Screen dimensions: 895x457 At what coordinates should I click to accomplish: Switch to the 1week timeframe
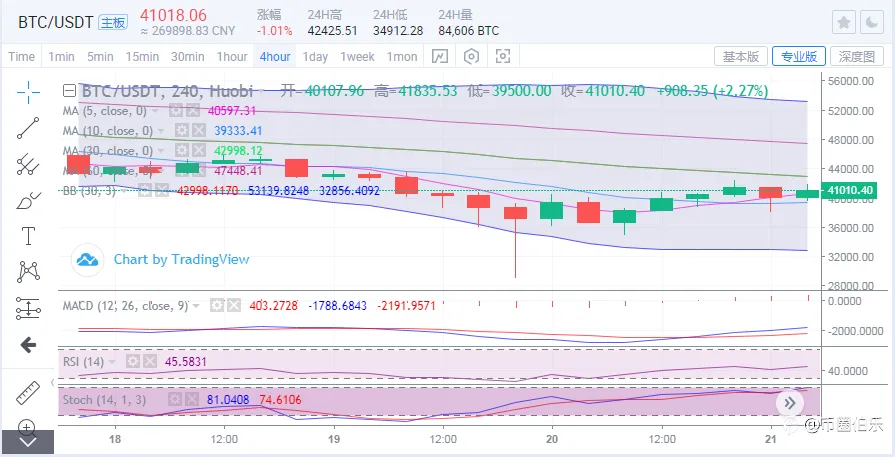coord(357,56)
